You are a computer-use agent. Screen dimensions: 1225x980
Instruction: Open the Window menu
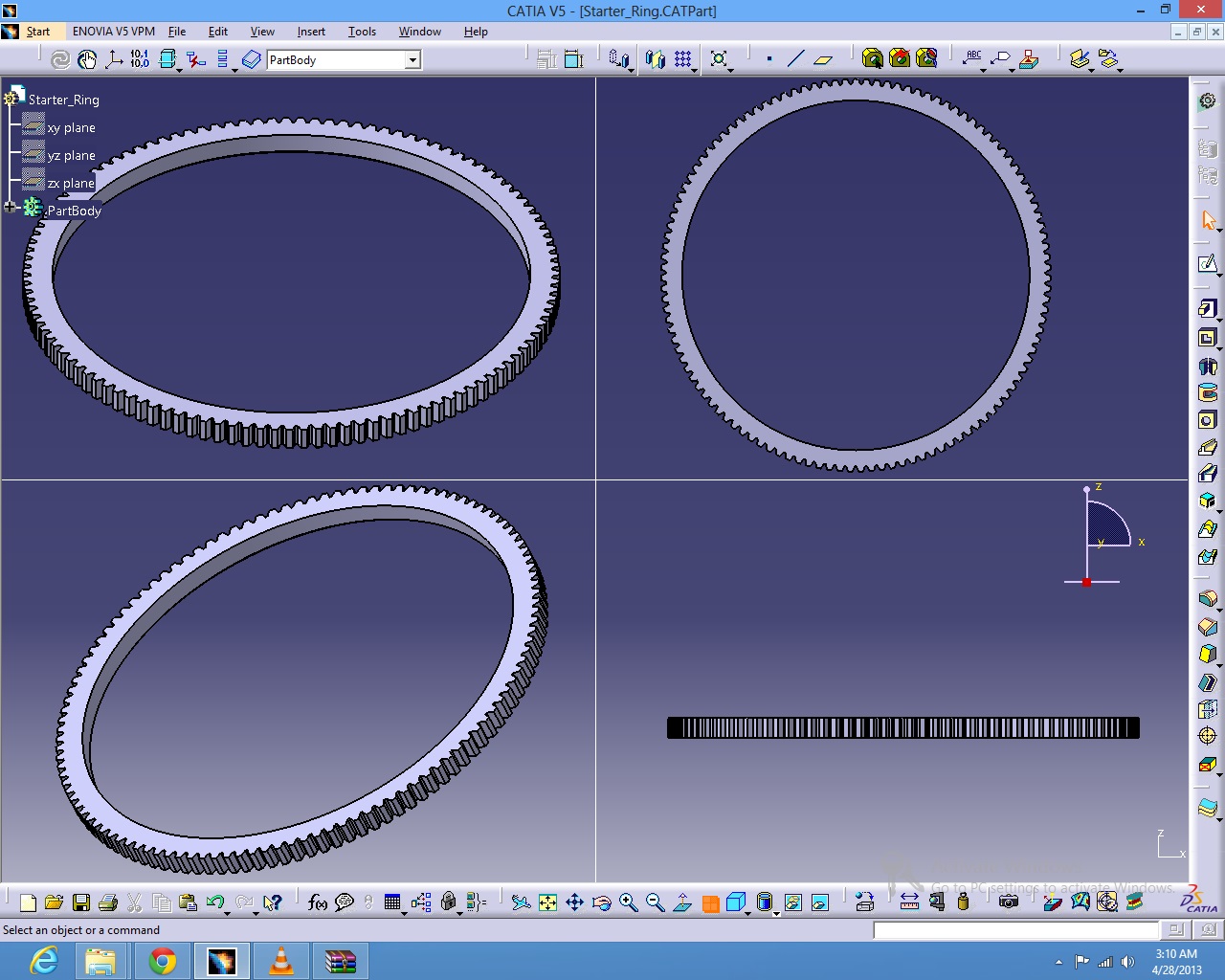420,32
